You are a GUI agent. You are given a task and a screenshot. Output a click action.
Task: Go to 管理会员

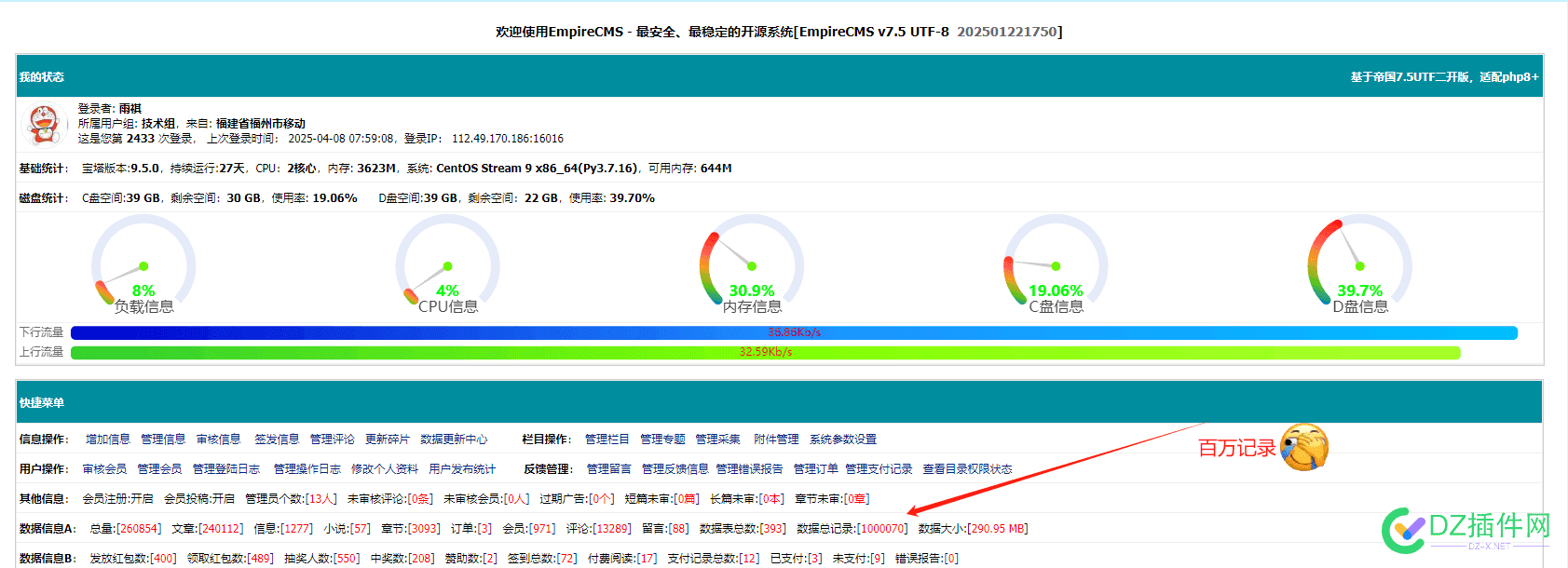(159, 469)
